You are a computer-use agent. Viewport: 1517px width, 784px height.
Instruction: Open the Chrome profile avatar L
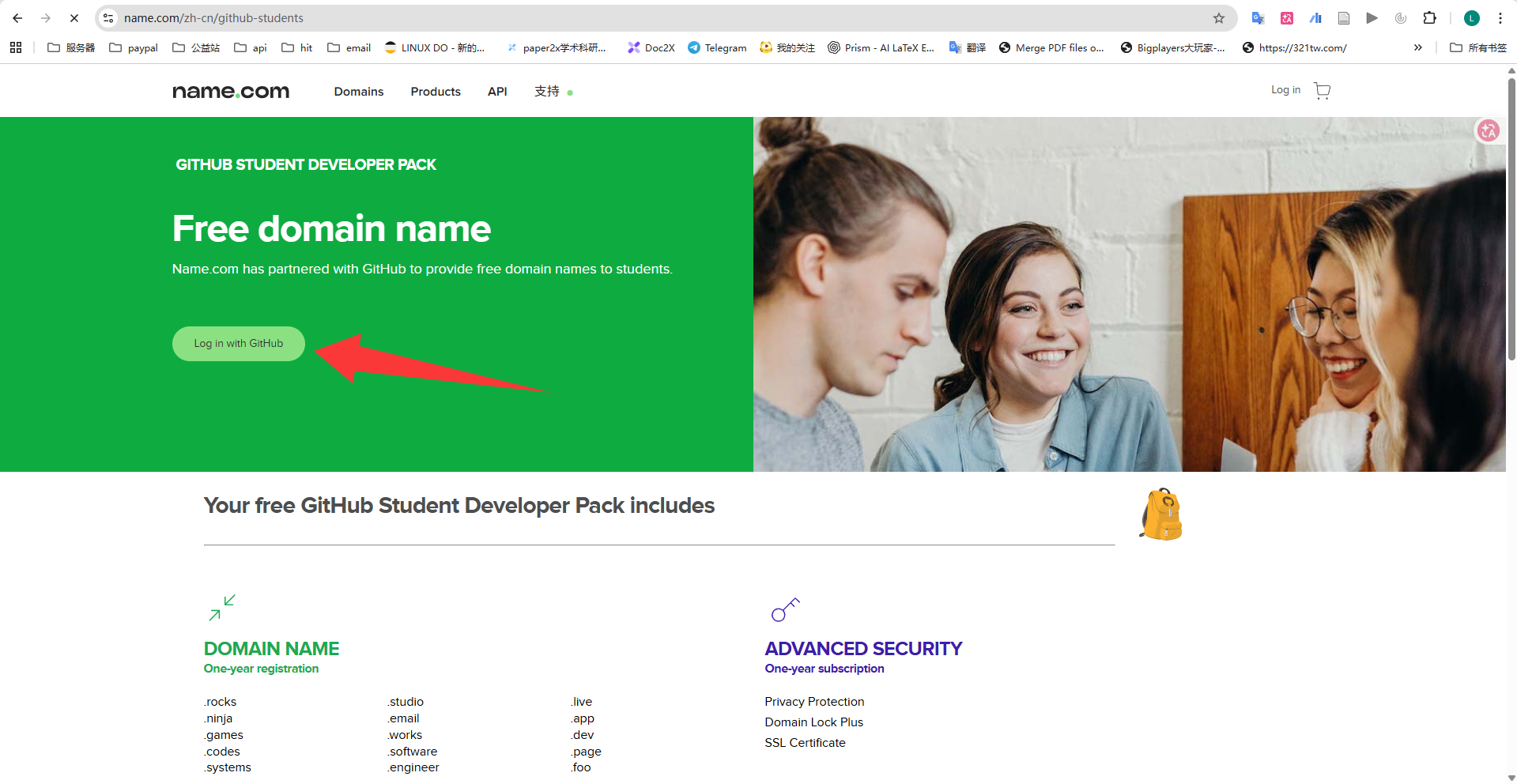[x=1471, y=18]
